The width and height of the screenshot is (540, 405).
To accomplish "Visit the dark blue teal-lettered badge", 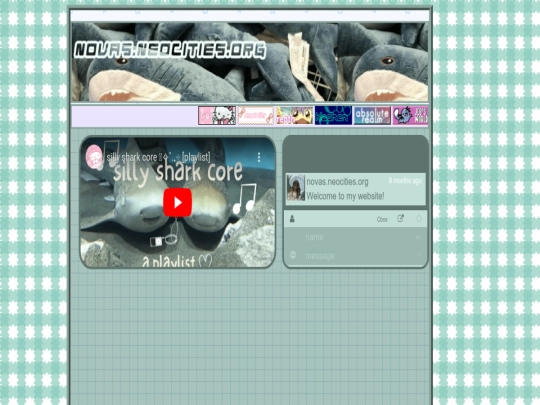I will tap(333, 115).
